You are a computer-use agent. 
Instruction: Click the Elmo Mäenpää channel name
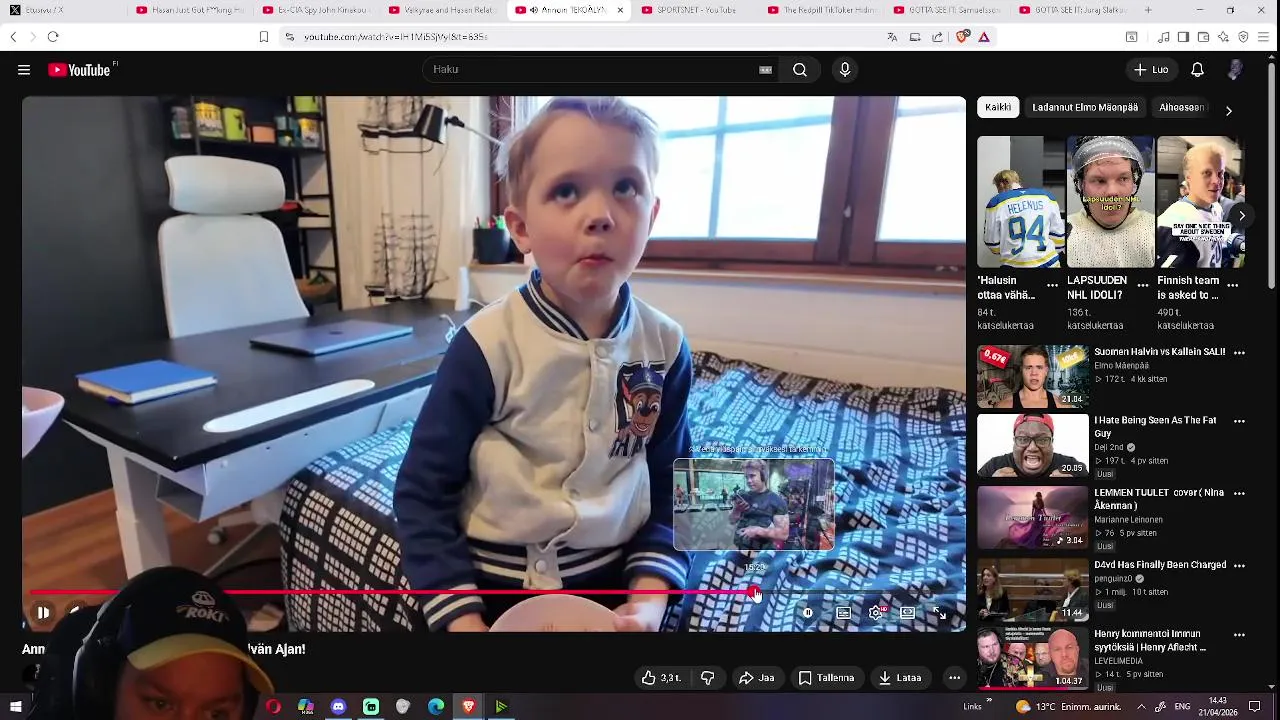click(x=1121, y=366)
